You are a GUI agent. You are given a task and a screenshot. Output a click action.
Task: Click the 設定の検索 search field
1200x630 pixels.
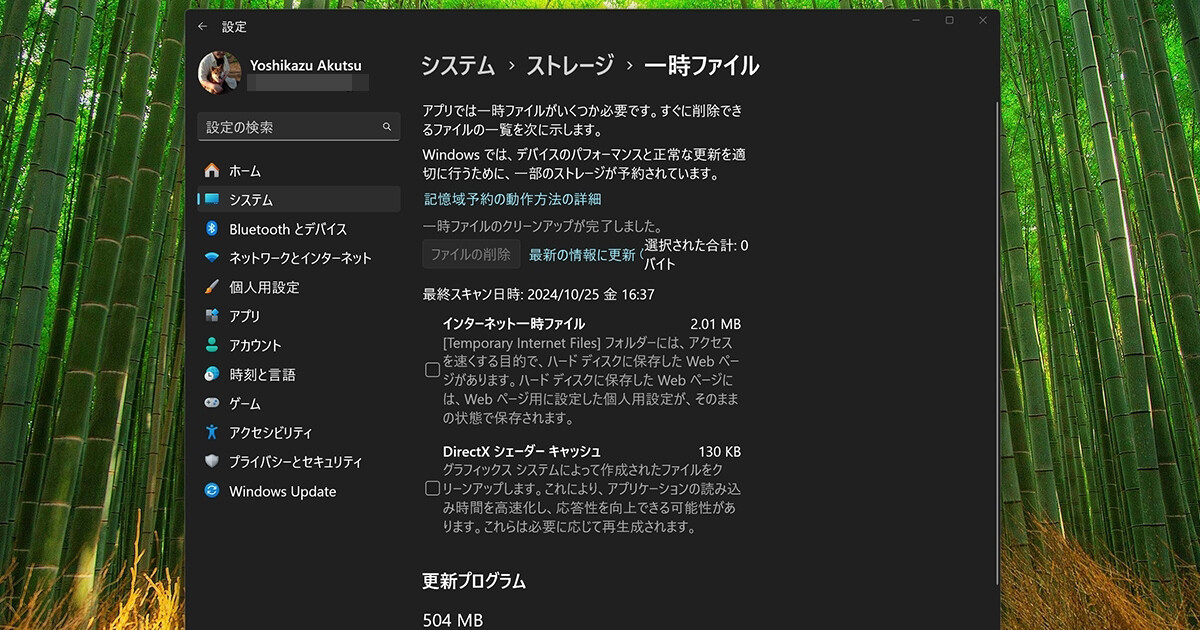coord(299,127)
